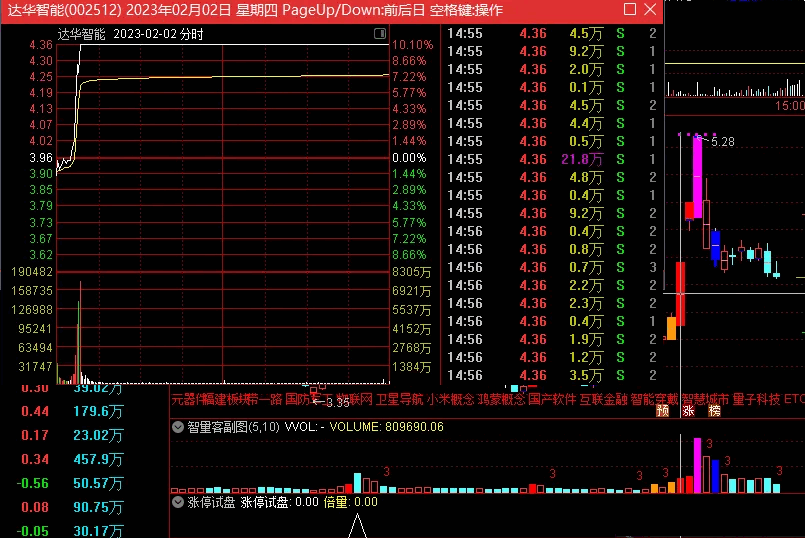Close the 达华智能 intraday popup window
The image size is (805, 538).
point(650,9)
